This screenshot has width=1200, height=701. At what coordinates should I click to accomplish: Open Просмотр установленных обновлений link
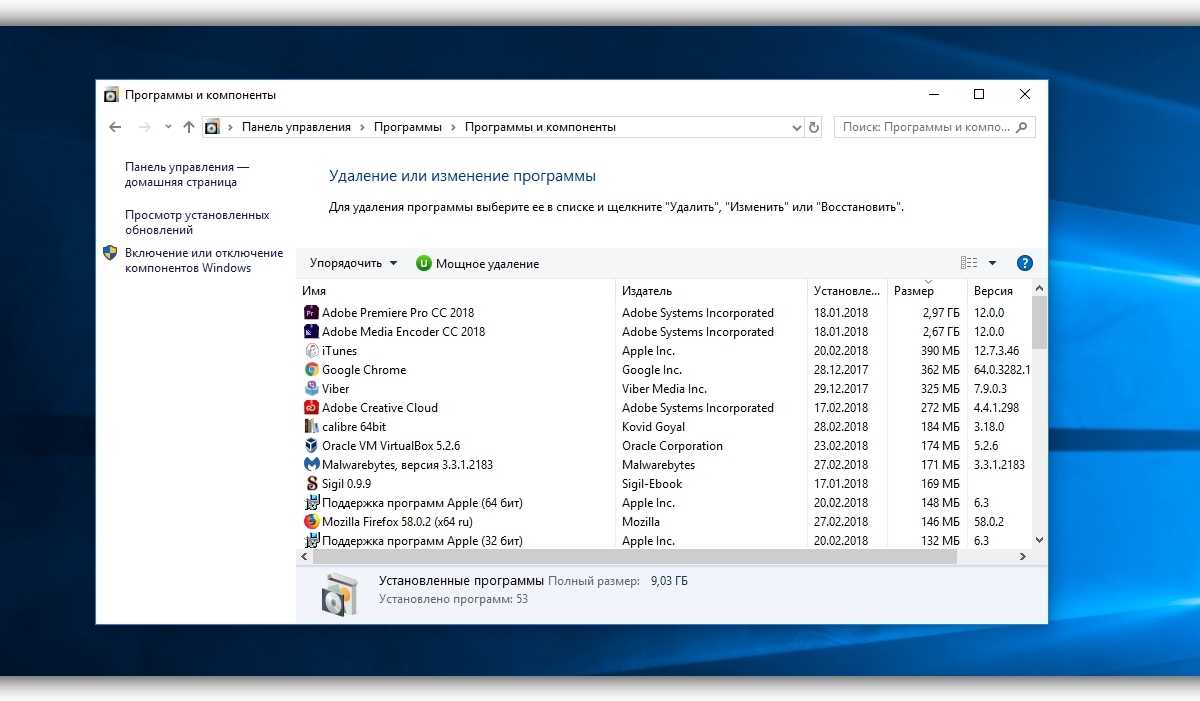(x=197, y=222)
